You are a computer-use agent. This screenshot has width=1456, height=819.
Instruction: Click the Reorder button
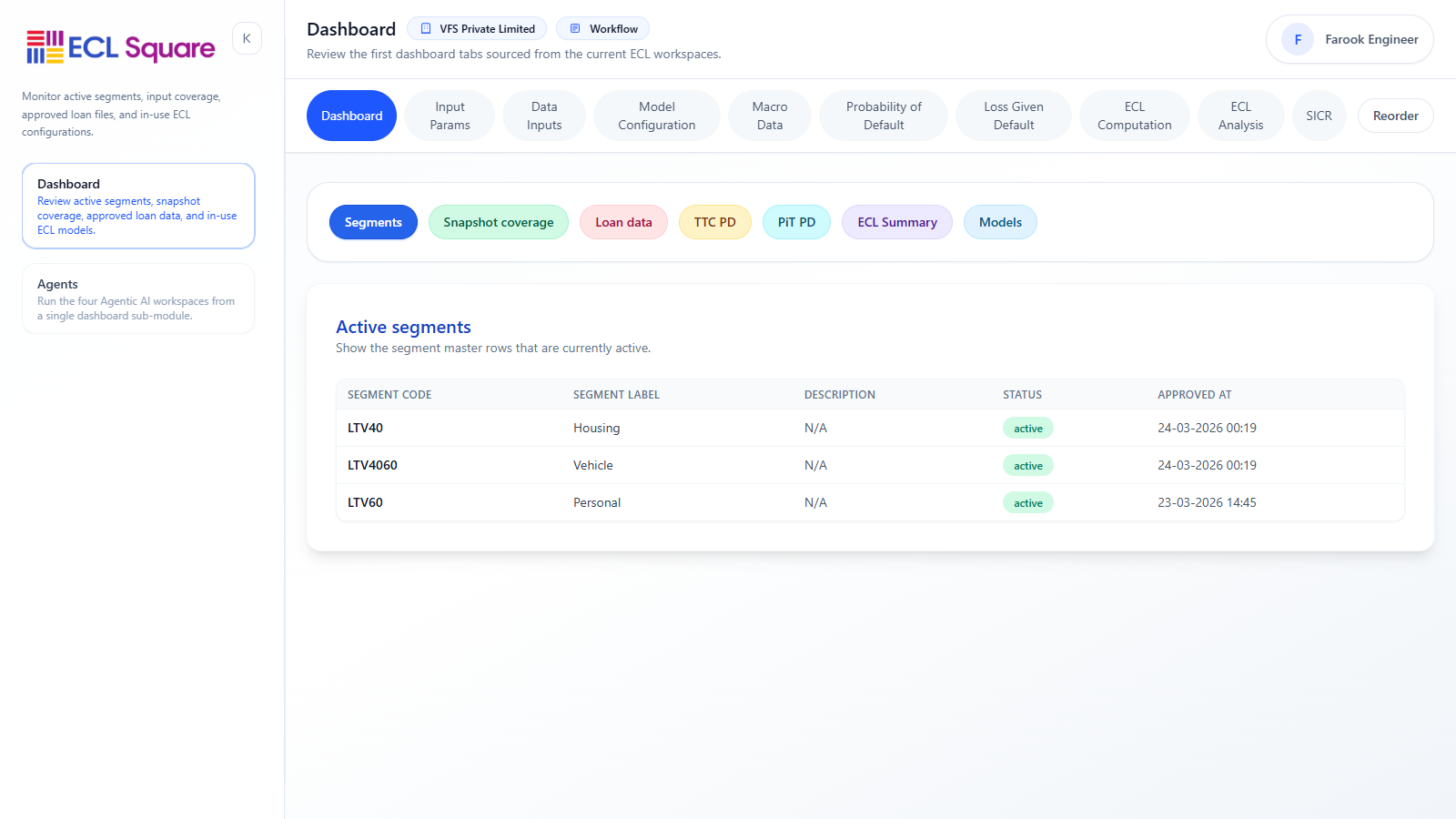[x=1395, y=116]
